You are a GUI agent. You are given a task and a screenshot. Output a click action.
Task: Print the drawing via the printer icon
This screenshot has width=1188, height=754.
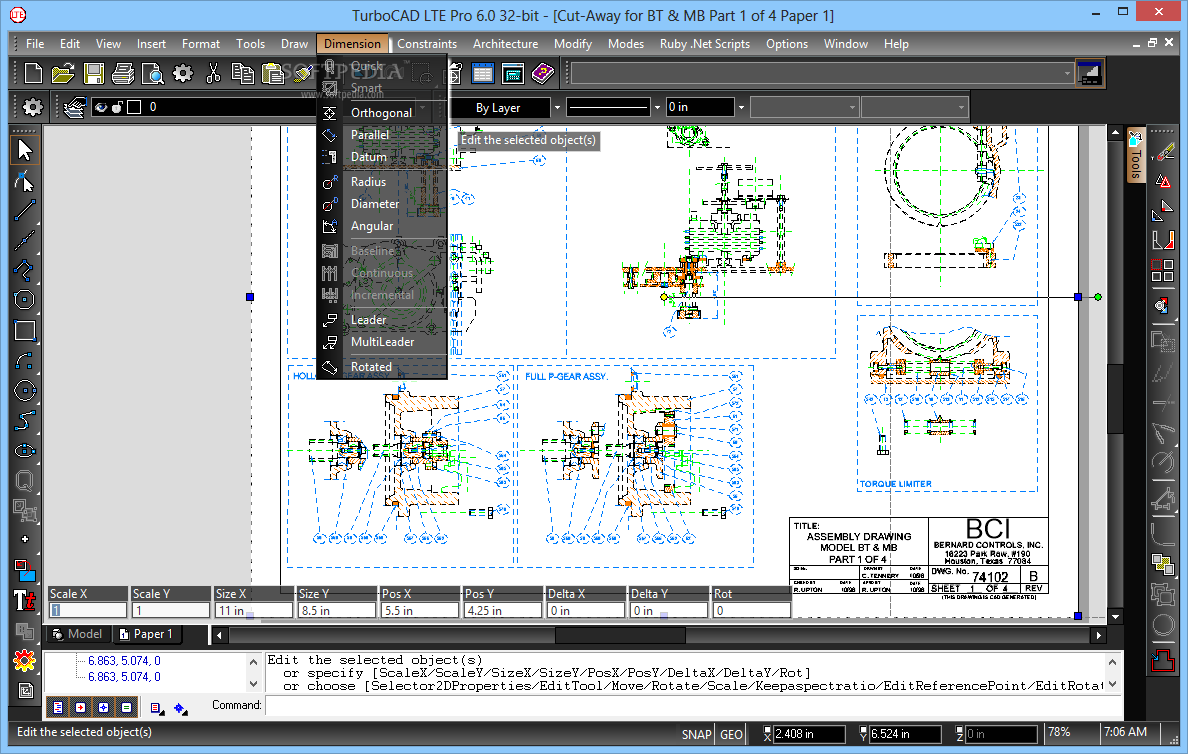click(x=123, y=74)
